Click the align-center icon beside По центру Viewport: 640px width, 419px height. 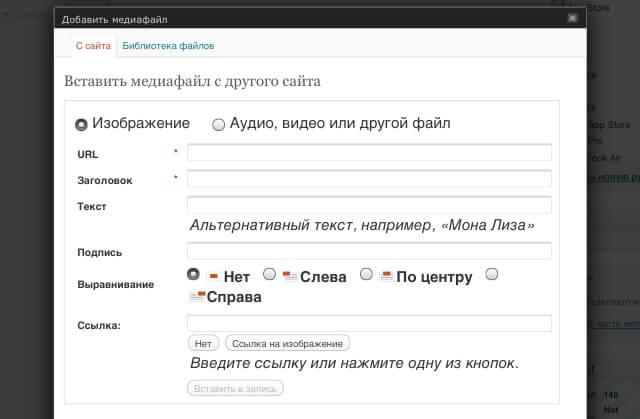coord(386,277)
